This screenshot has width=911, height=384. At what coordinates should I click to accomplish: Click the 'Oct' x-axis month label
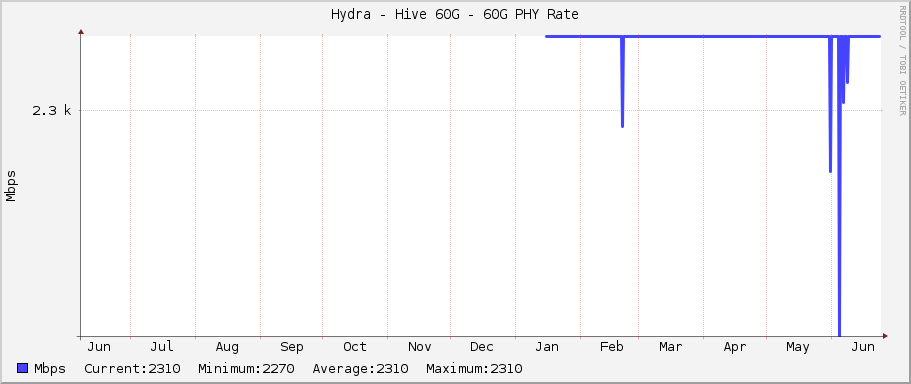[x=354, y=347]
